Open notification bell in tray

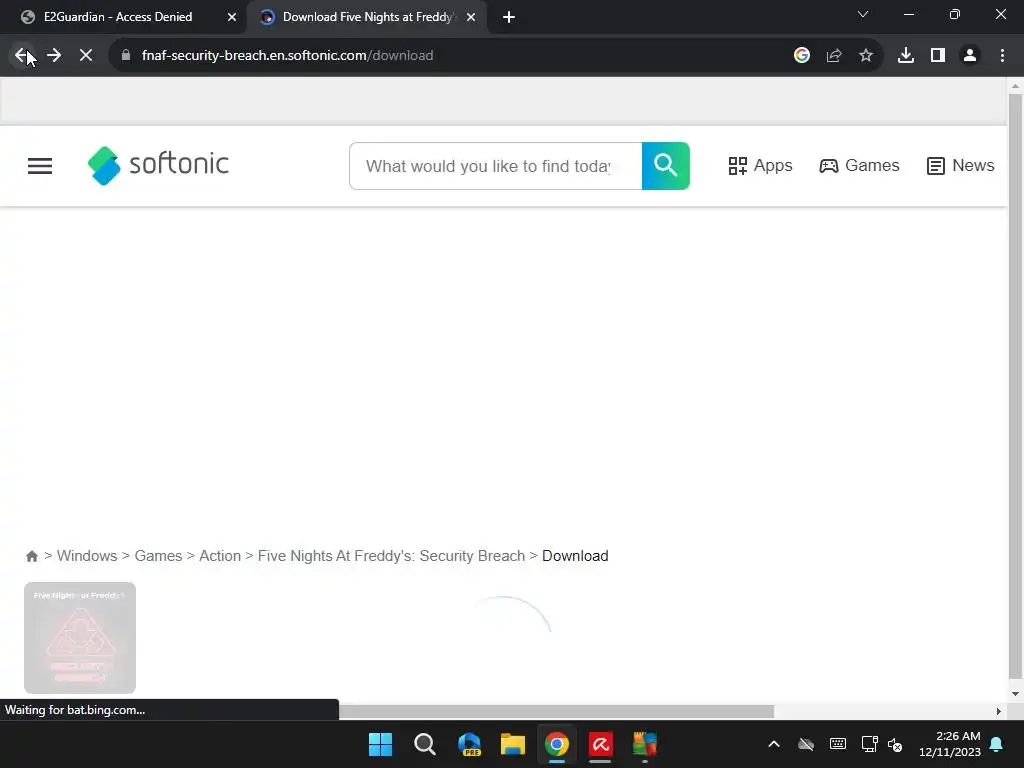coord(997,744)
